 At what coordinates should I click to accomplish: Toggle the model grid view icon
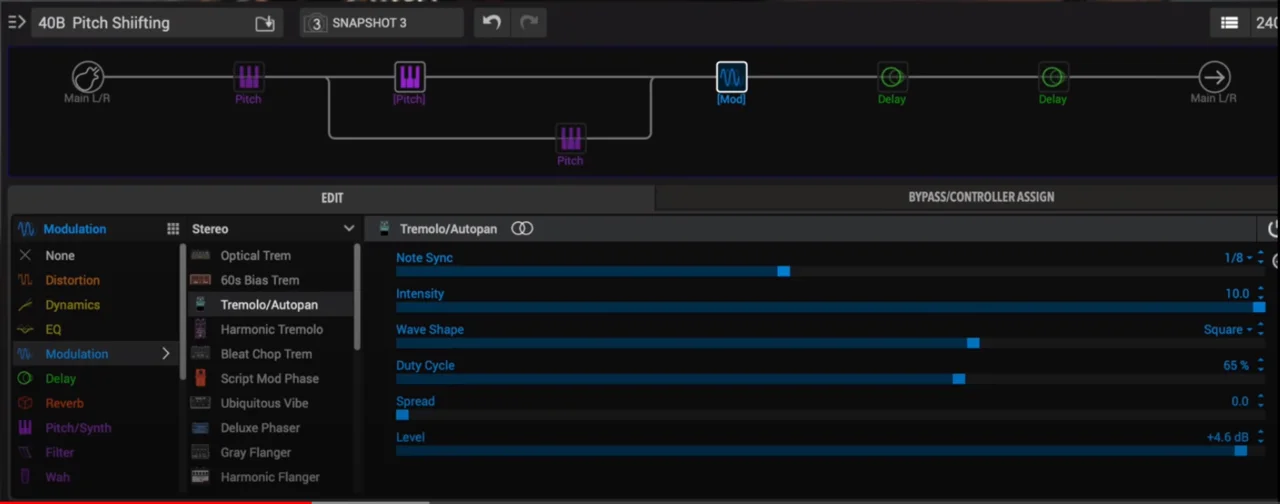(173, 229)
